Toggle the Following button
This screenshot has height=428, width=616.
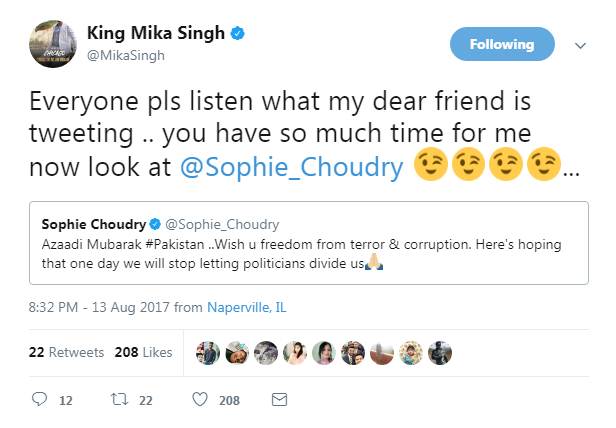pos(501,44)
